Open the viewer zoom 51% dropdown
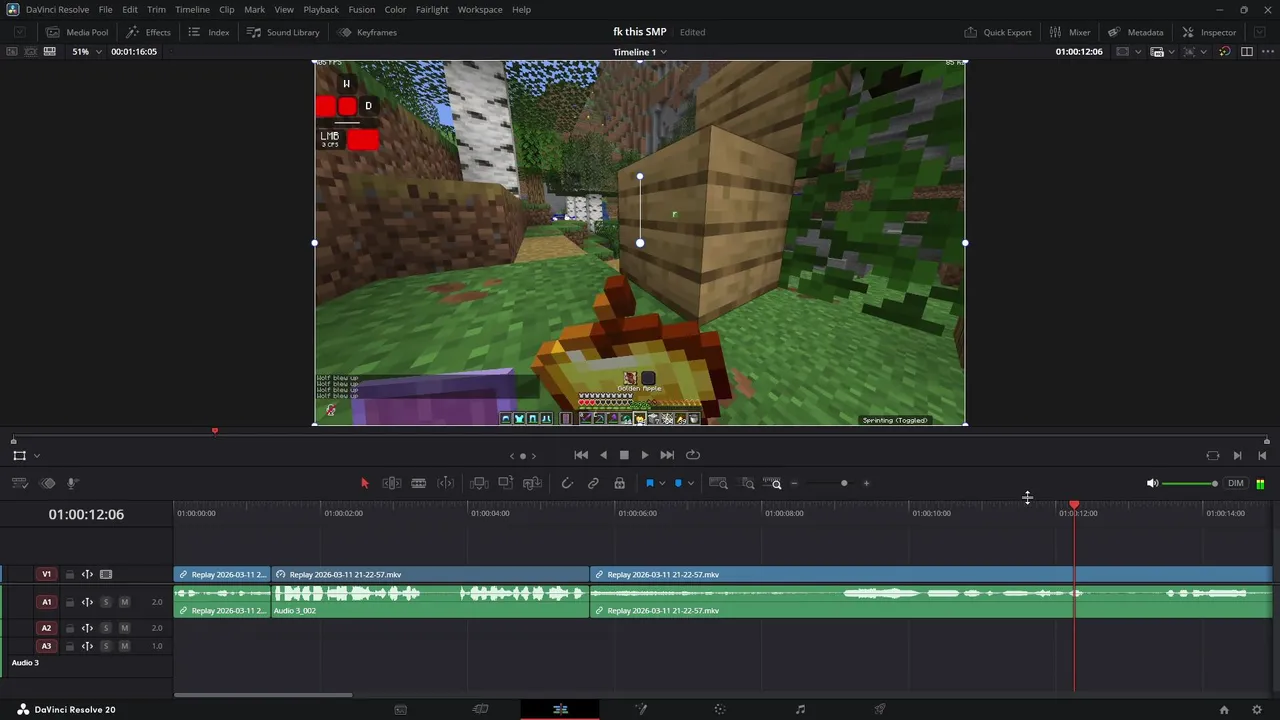Image resolution: width=1280 pixels, height=720 pixels. [87, 51]
